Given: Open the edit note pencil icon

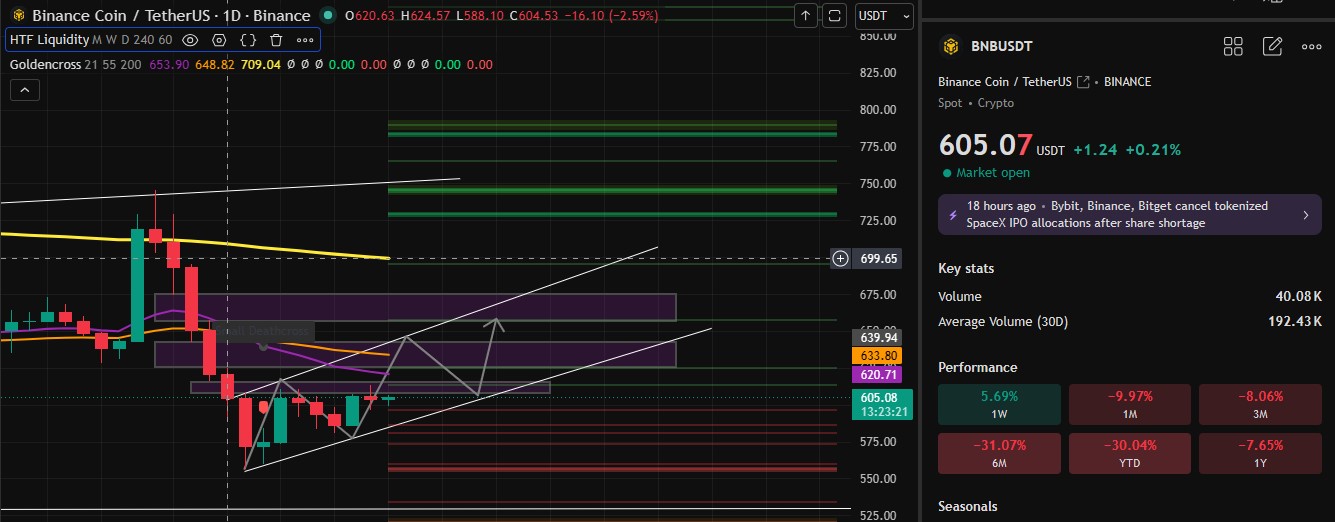Looking at the screenshot, I should pos(1272,46).
